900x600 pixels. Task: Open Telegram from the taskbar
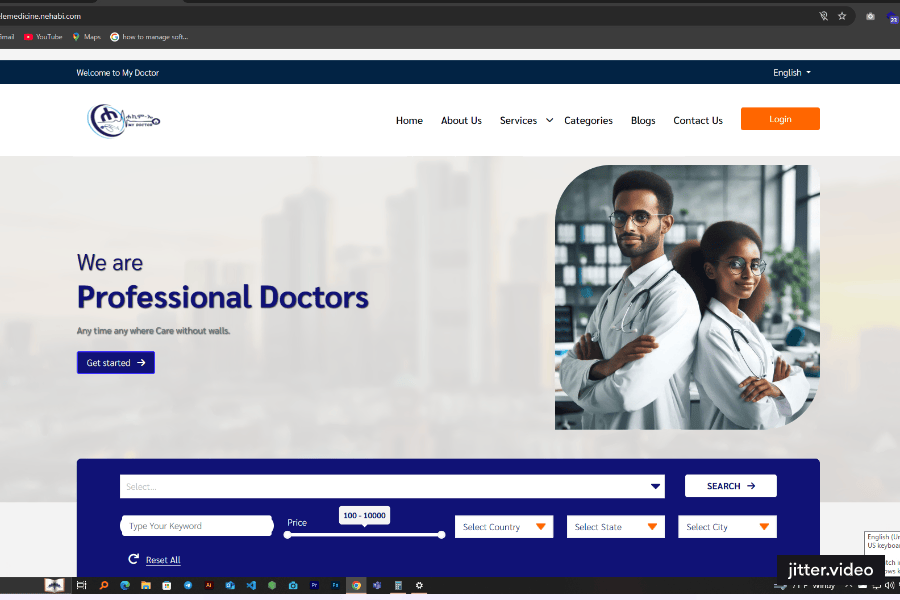188,585
